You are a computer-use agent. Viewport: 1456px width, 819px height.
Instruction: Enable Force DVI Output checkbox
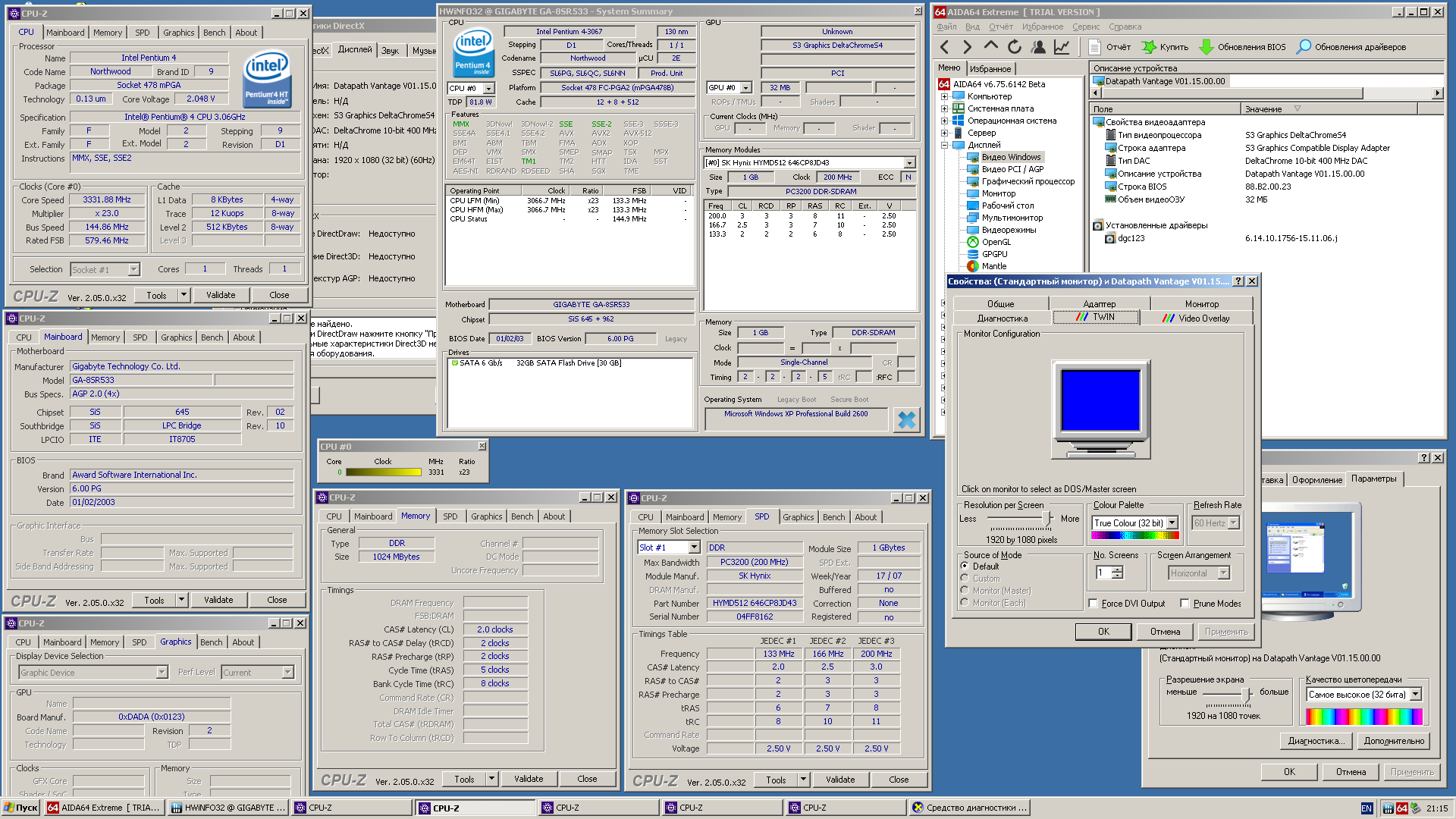(x=1094, y=604)
